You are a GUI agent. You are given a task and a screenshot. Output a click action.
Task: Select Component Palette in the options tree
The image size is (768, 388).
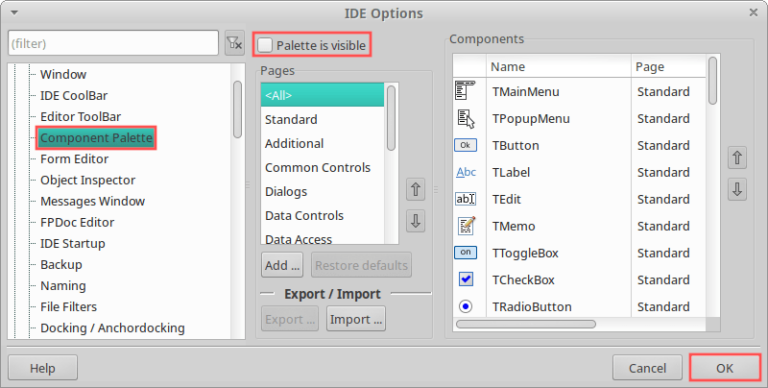tap(96, 138)
